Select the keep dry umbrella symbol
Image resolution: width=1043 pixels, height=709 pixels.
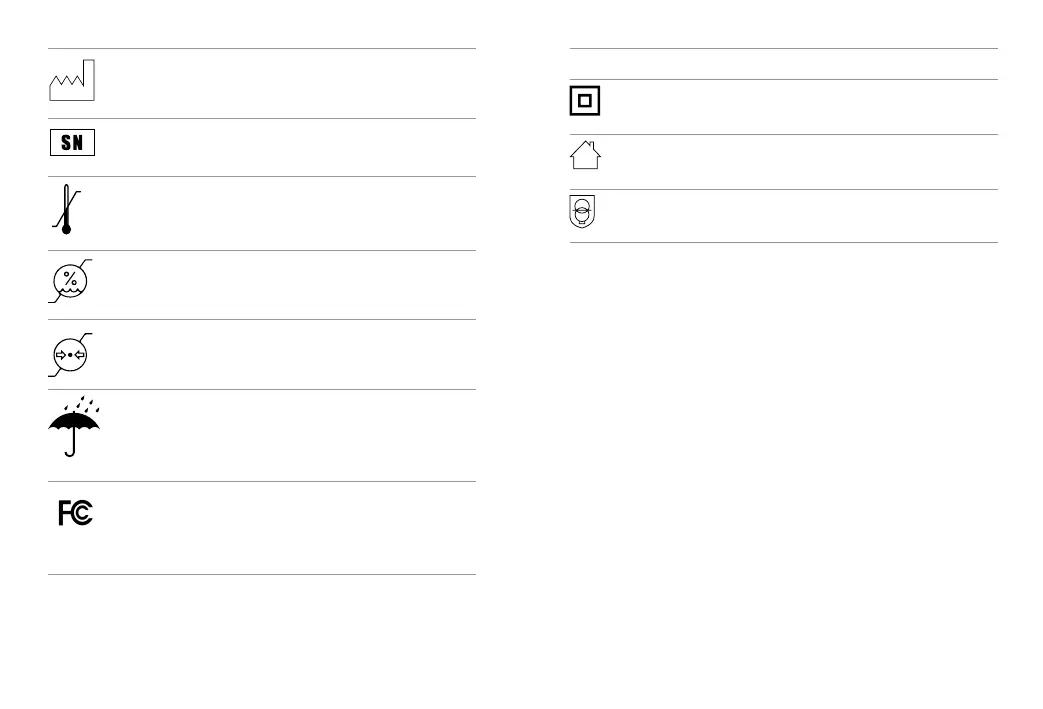74,426
